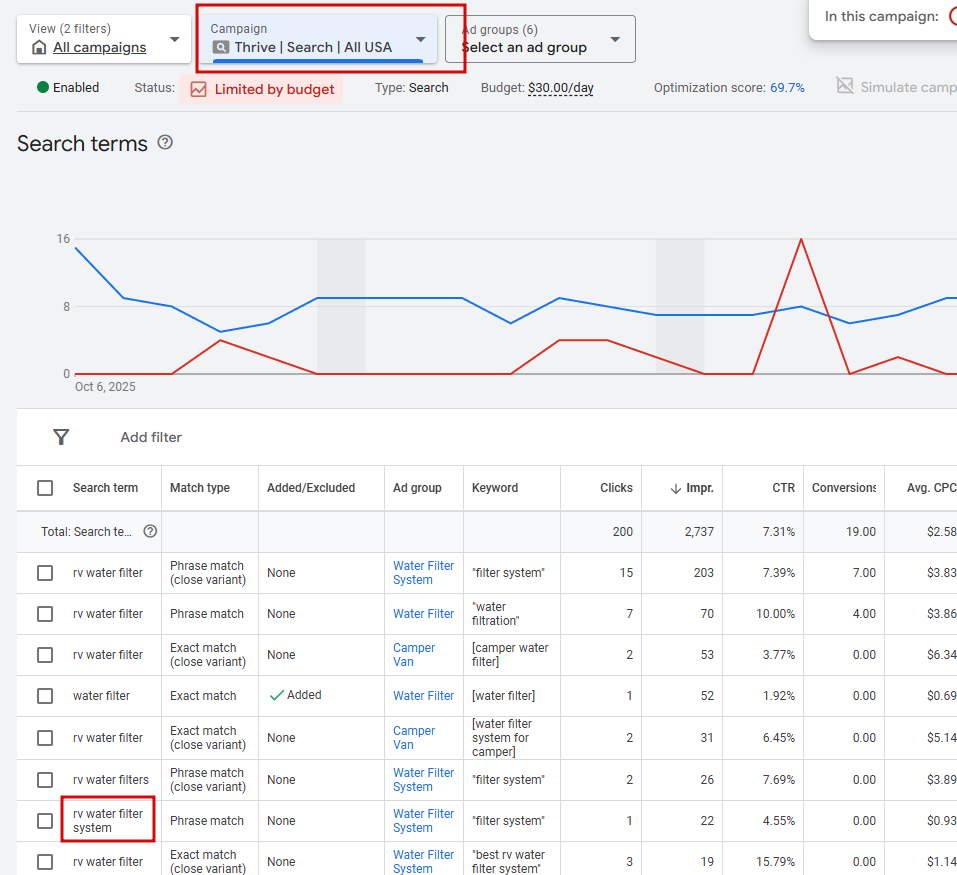Click the Simulate campaign icon
The height and width of the screenshot is (875, 957).
click(x=845, y=85)
